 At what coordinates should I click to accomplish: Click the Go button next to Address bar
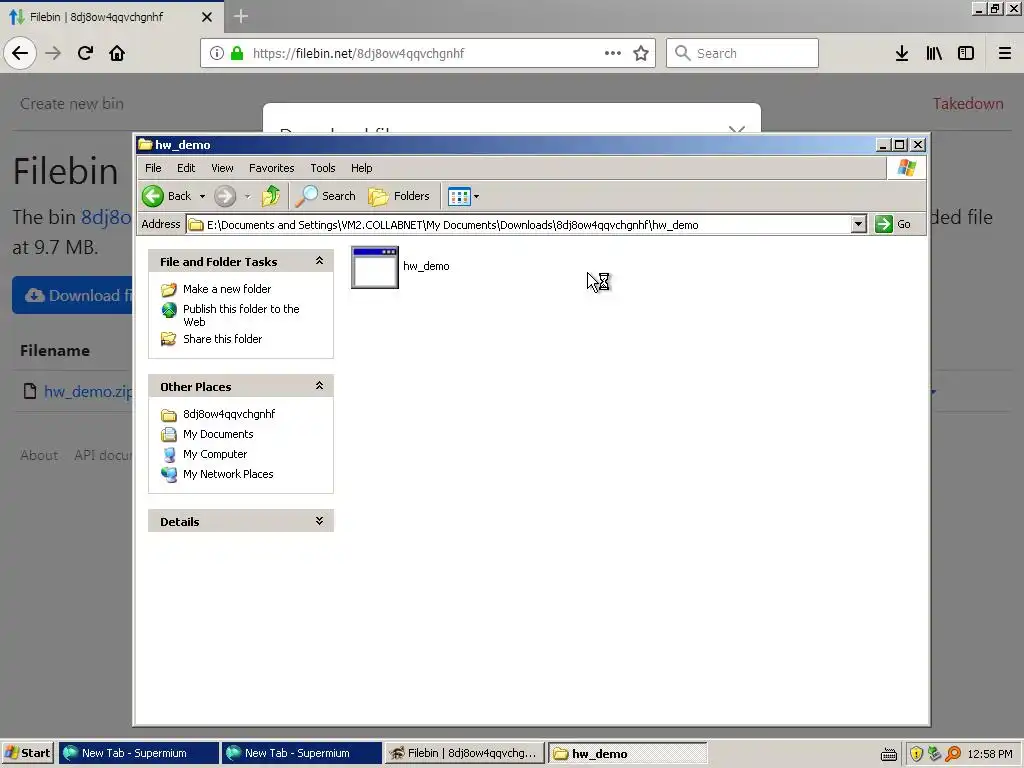(893, 224)
